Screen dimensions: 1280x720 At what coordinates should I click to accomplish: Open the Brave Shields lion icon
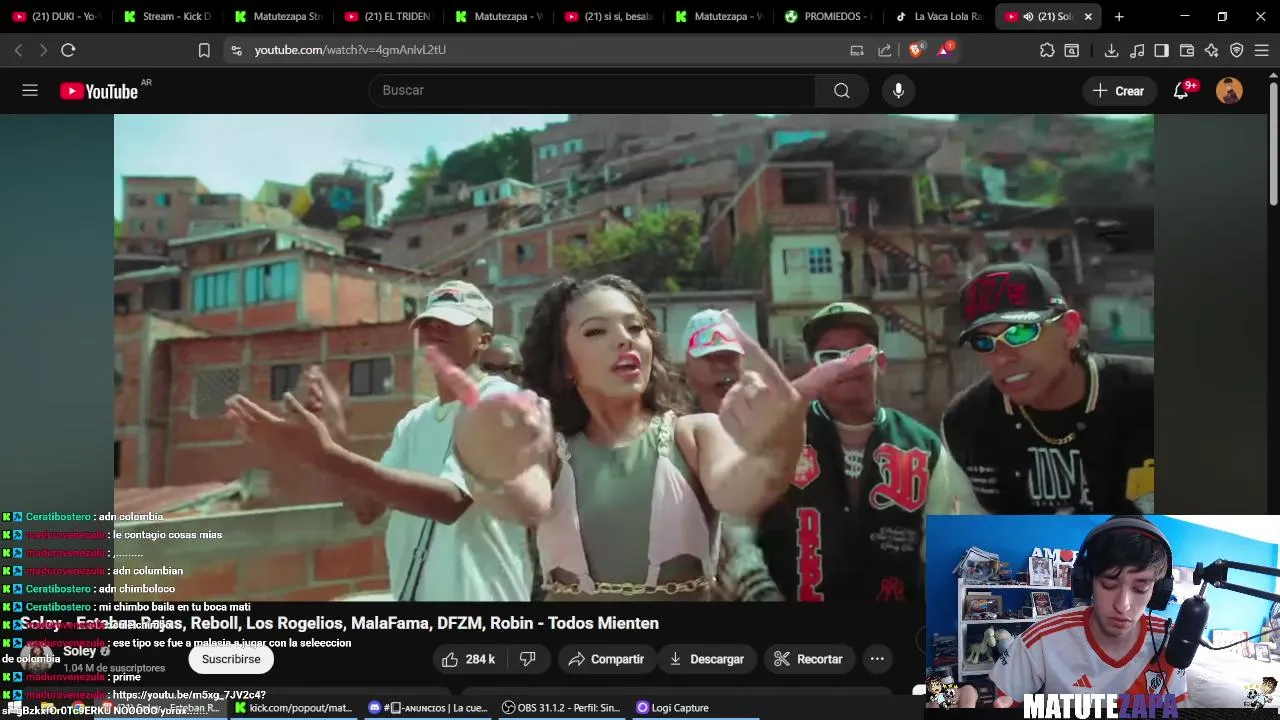pos(915,50)
